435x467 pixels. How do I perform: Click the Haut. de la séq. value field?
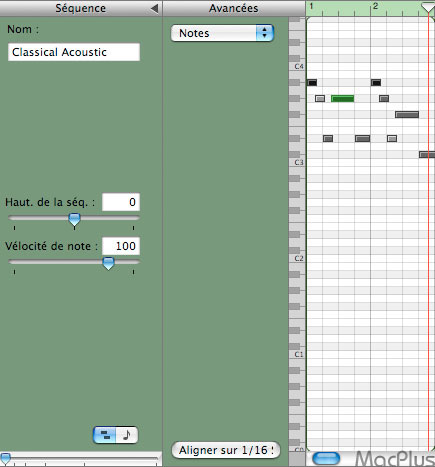pyautogui.click(x=121, y=202)
